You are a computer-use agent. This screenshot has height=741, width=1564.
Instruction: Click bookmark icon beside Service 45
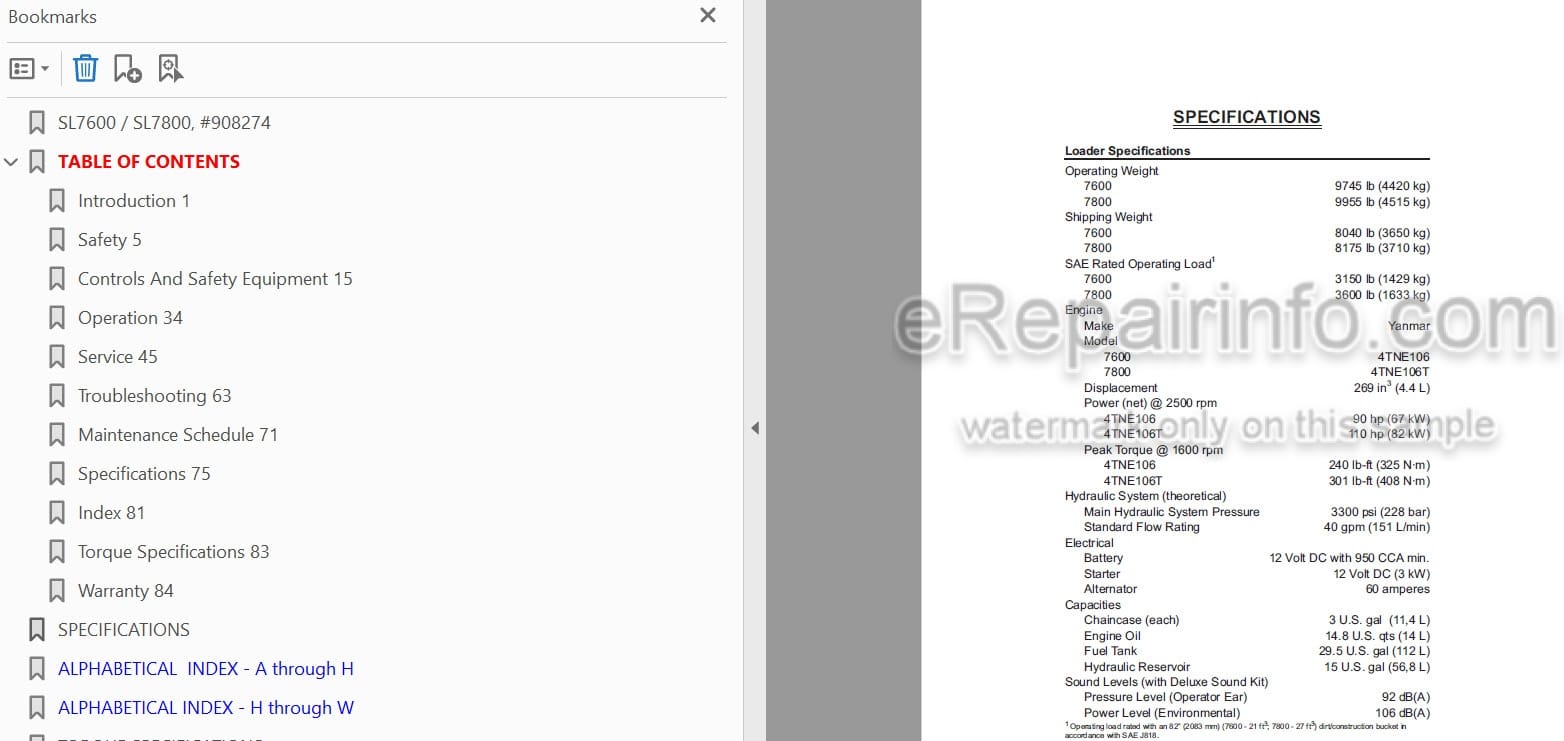pyautogui.click(x=57, y=357)
